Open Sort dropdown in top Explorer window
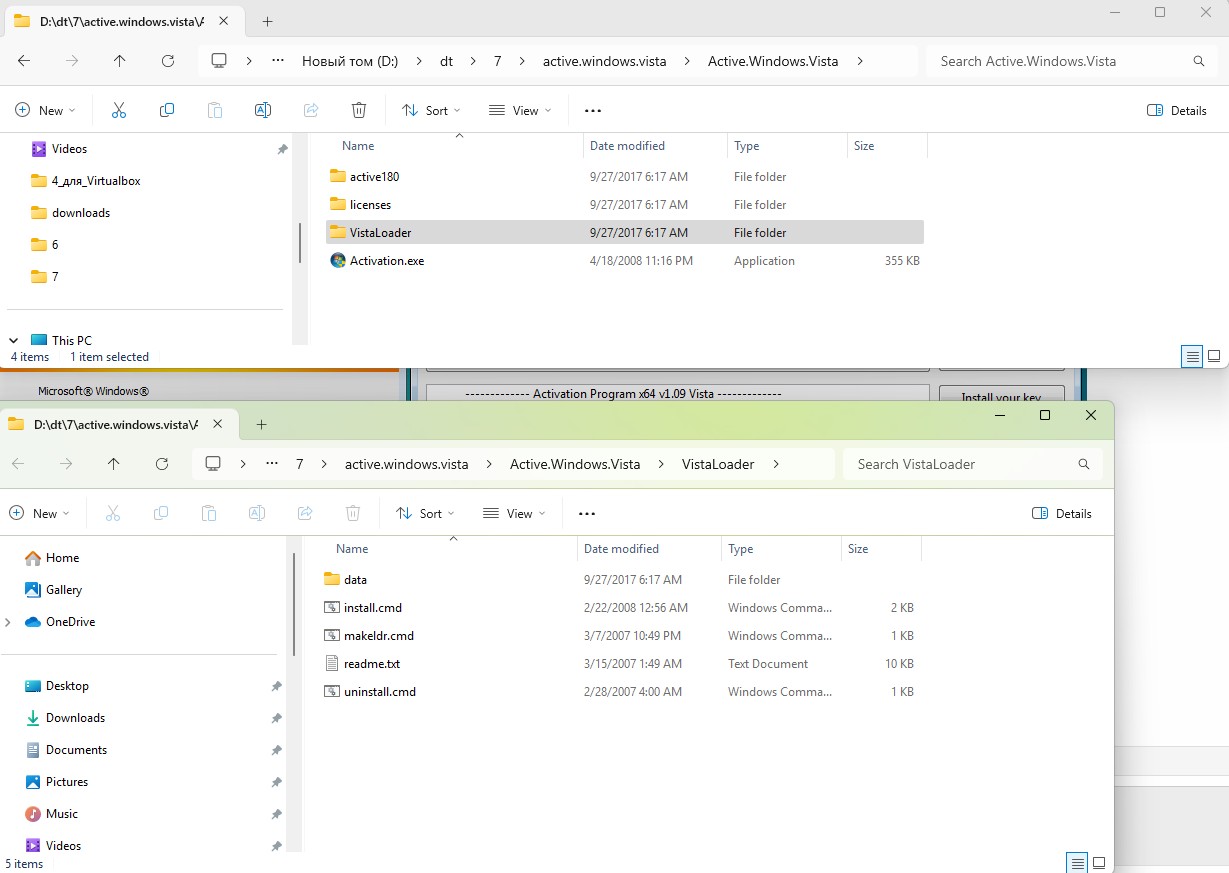This screenshot has height=873, width=1229. 431,111
